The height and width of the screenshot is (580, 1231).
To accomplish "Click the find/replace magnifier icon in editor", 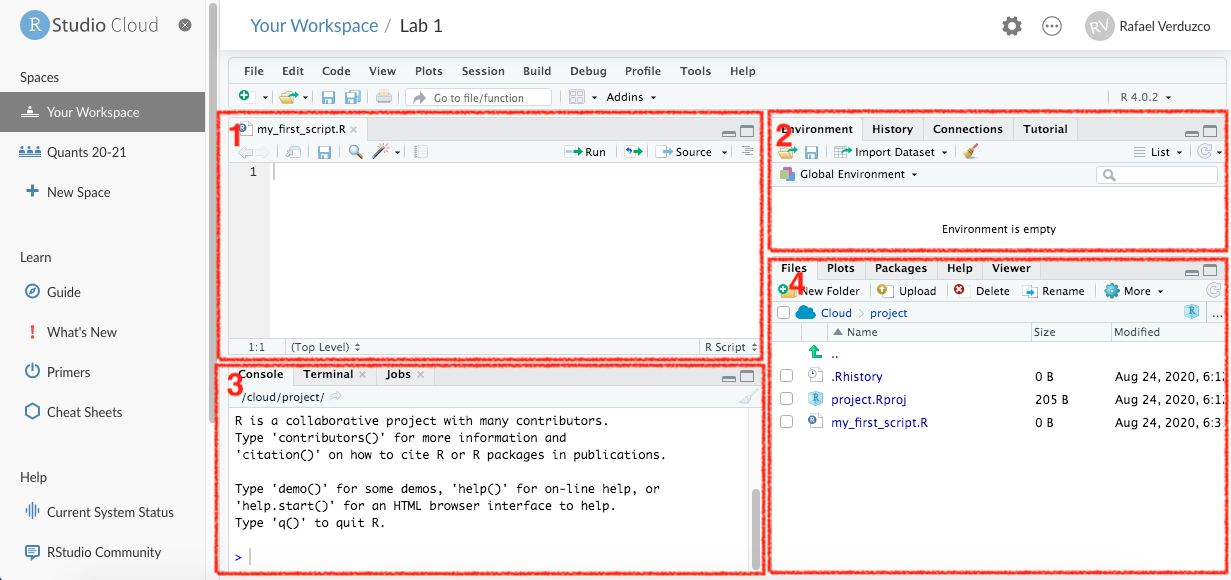I will pos(355,152).
